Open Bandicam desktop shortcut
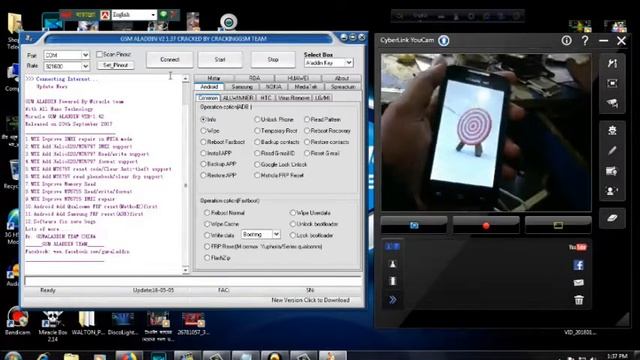640x360 pixels. click(18, 322)
